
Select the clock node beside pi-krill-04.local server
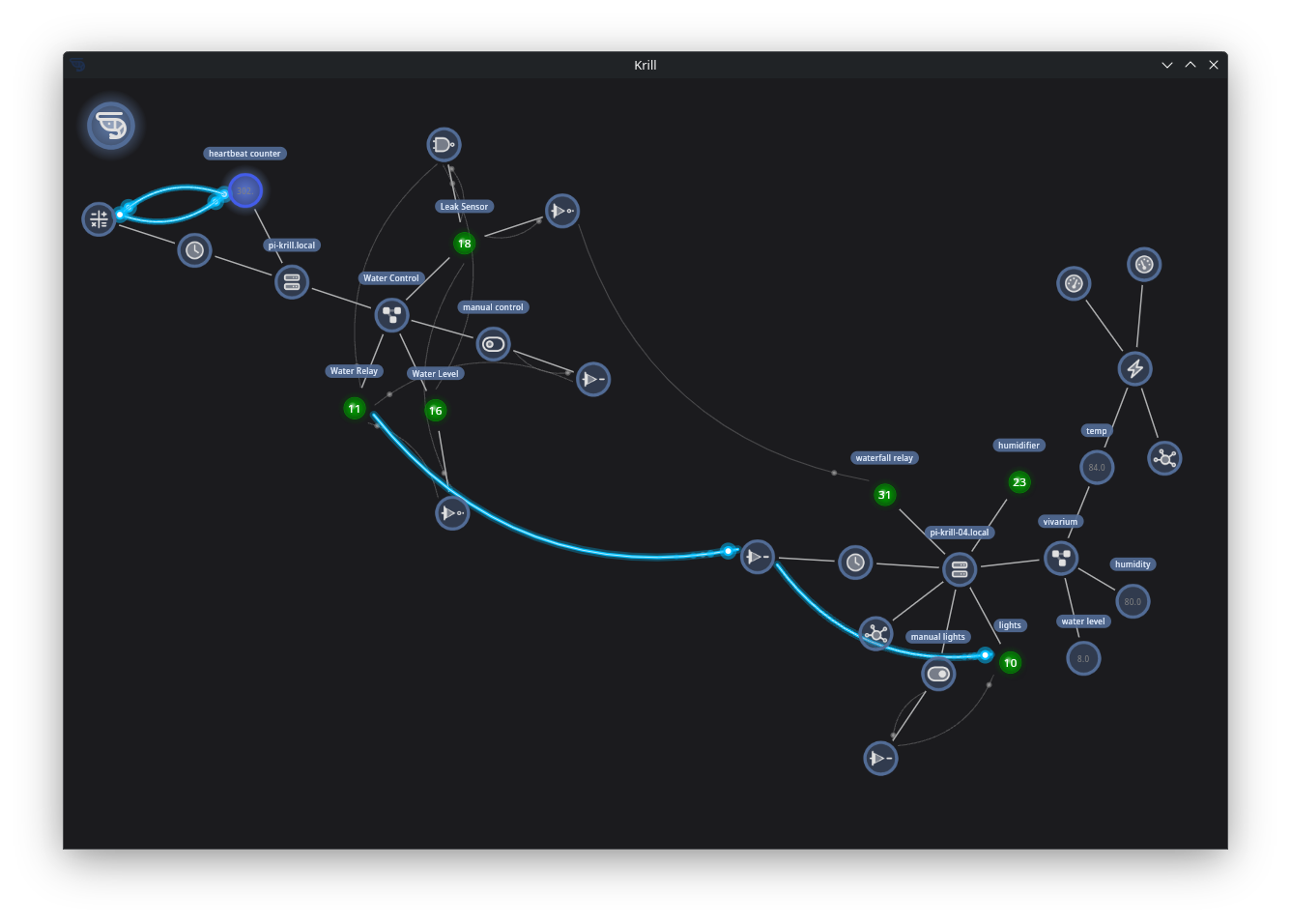[x=855, y=563]
